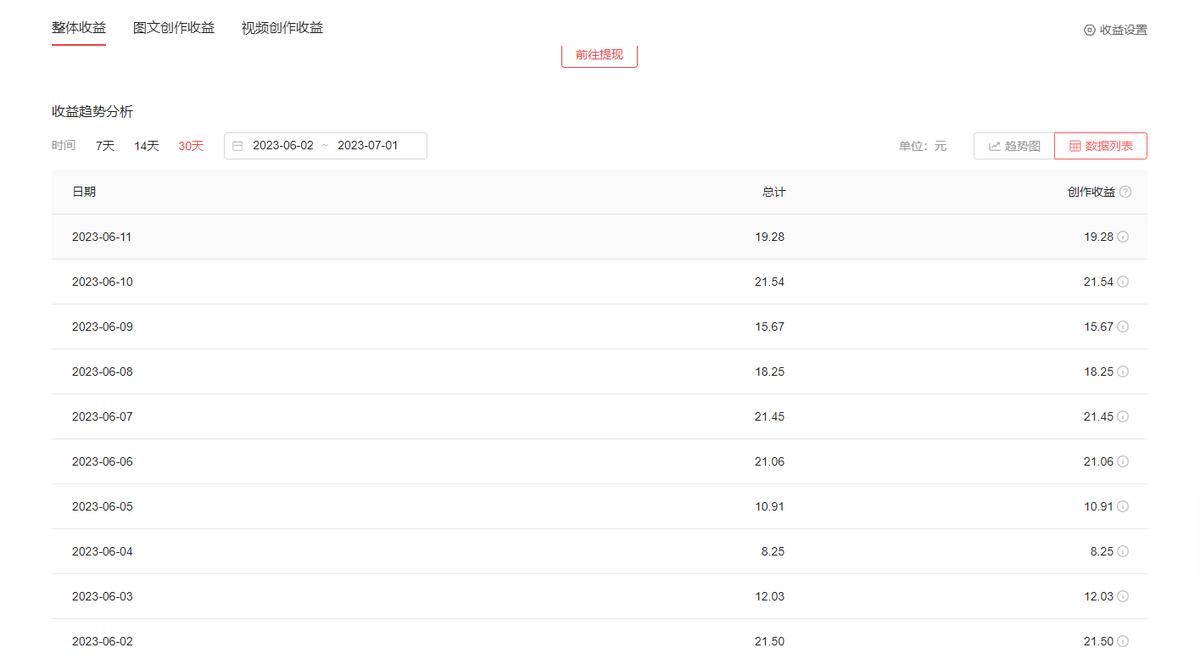Click info icon for the 19.28 row

click(x=1123, y=237)
